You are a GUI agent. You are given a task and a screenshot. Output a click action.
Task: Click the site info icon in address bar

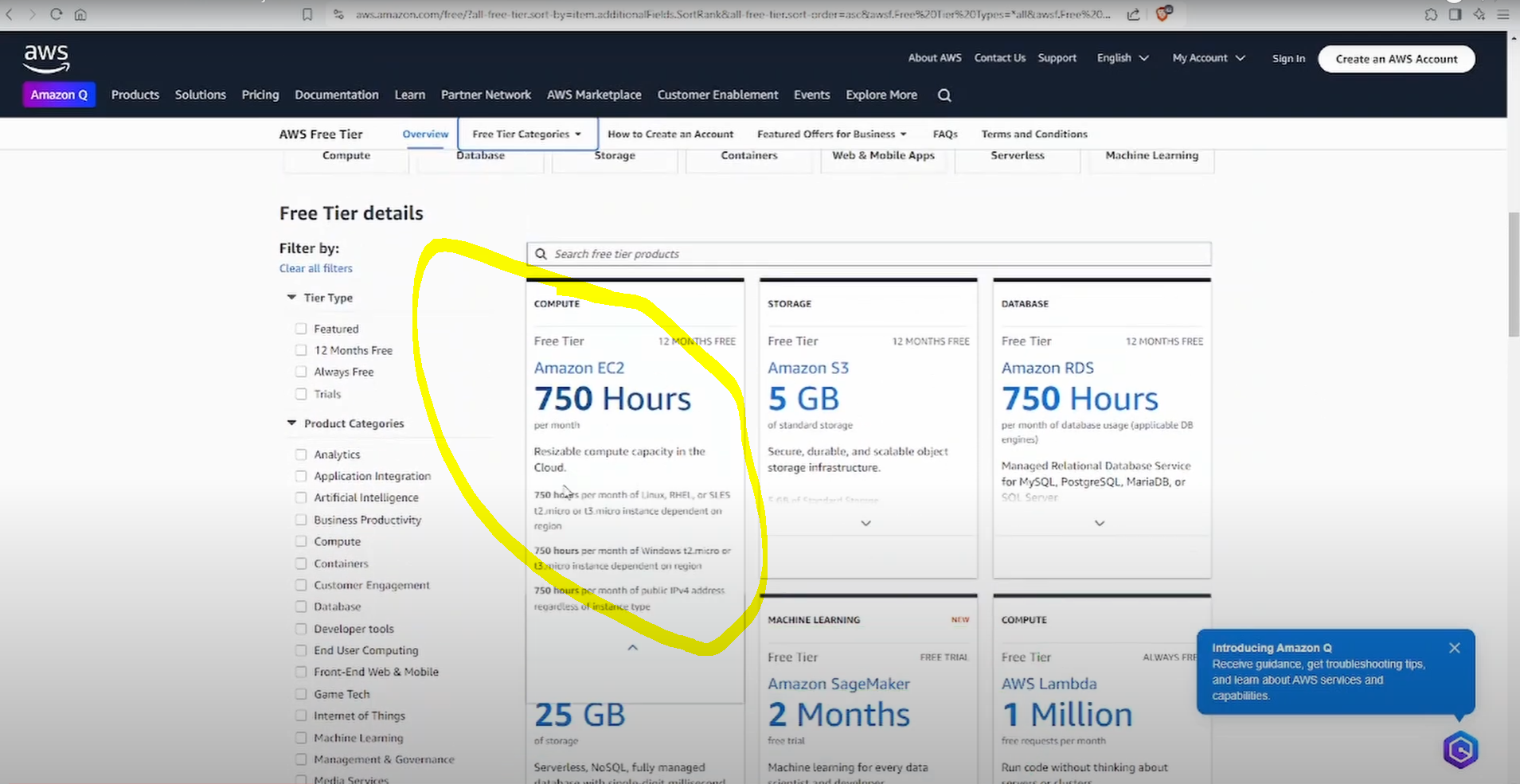click(x=338, y=14)
